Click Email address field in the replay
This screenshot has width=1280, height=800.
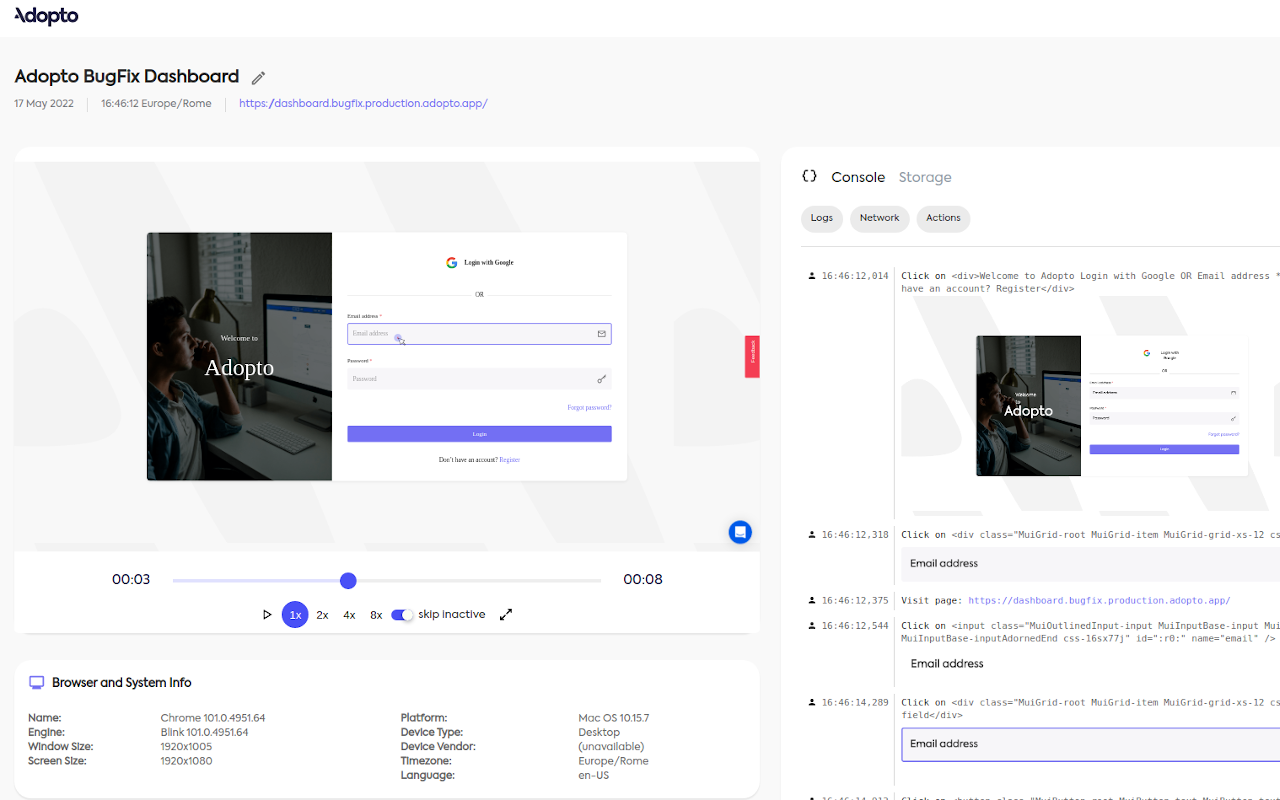(x=479, y=334)
